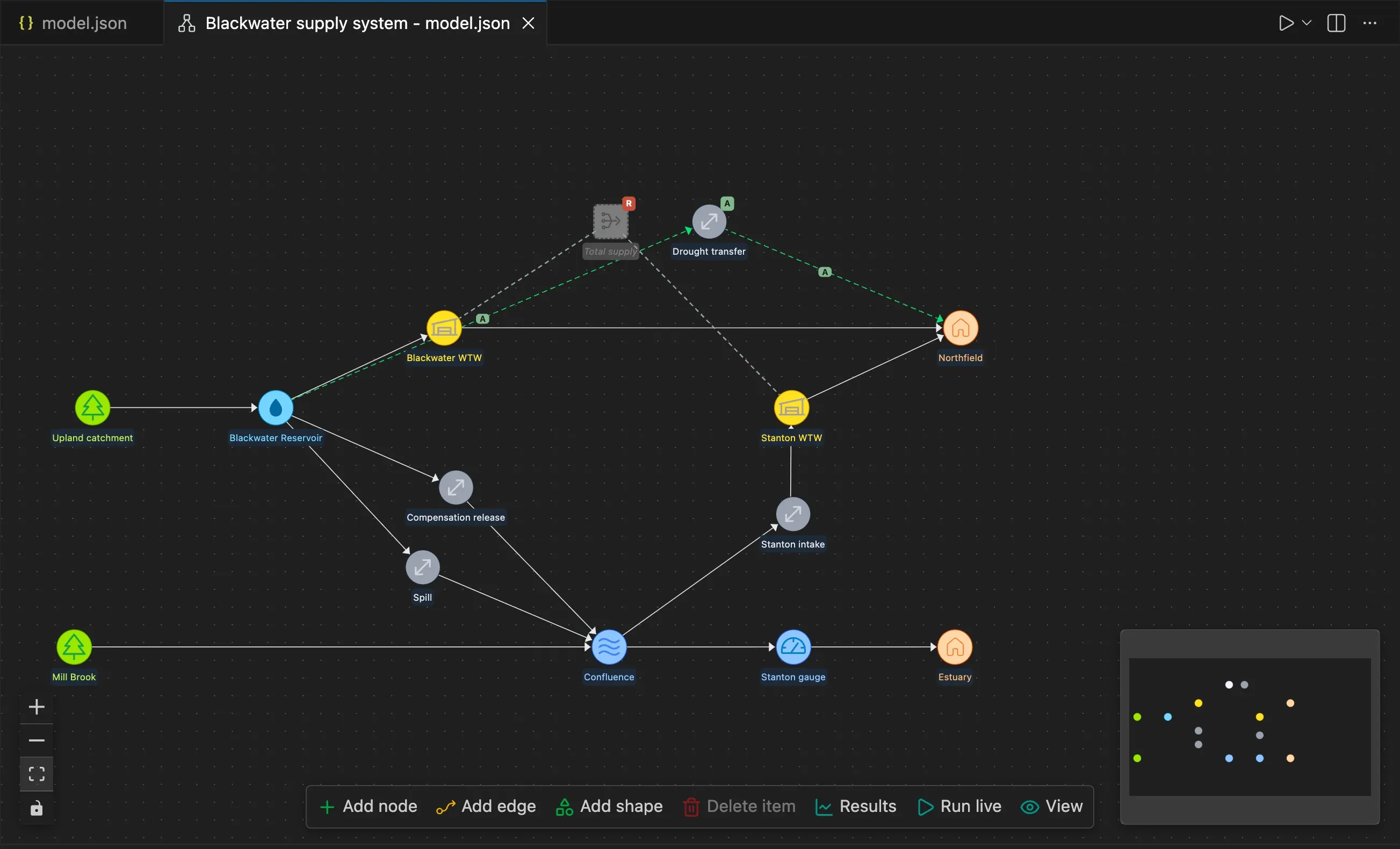Viewport: 1400px width, 849px height.
Task: Select the Drought transfer link node
Action: [x=709, y=221]
